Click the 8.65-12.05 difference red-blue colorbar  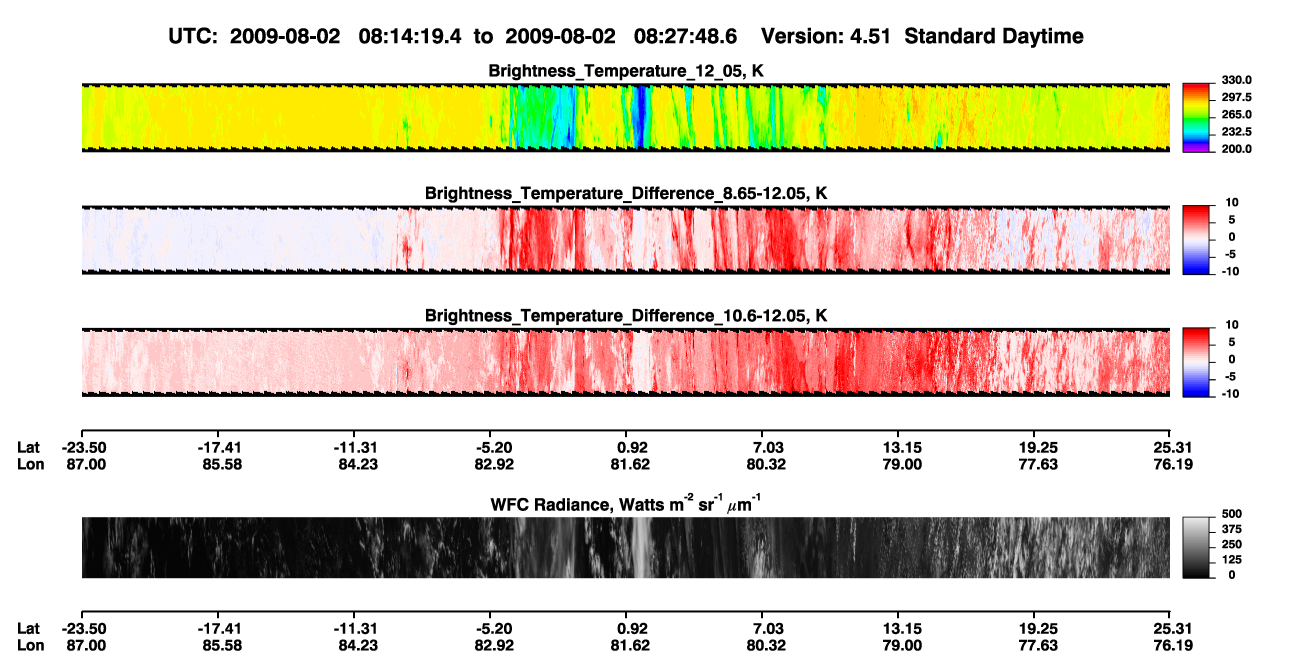(1195, 240)
